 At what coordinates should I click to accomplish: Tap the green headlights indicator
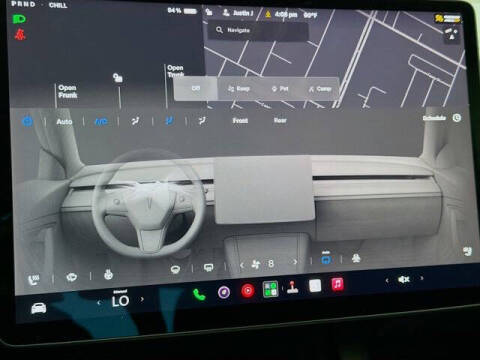click(x=19, y=19)
